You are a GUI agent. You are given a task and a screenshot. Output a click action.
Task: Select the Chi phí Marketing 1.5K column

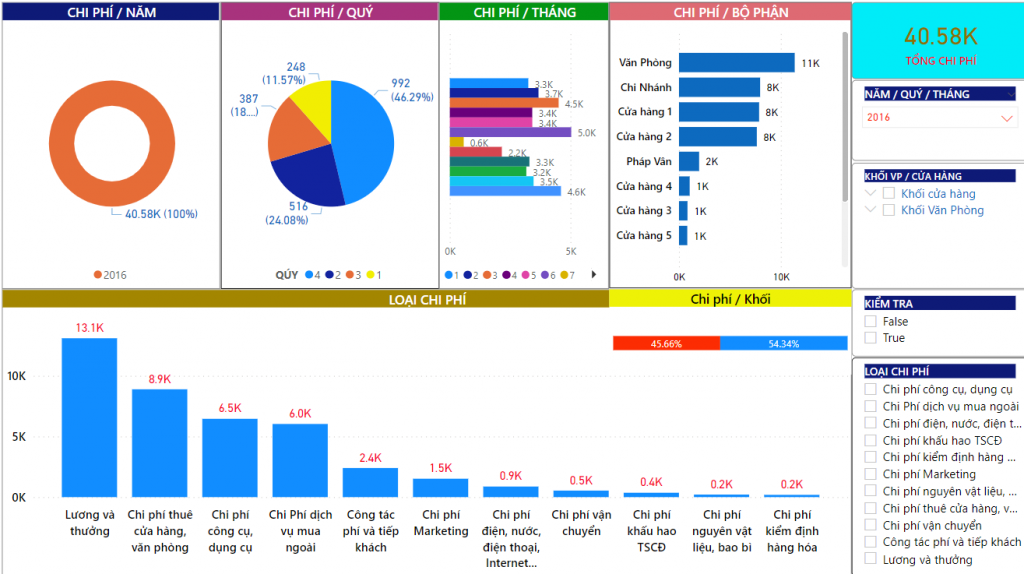440,488
